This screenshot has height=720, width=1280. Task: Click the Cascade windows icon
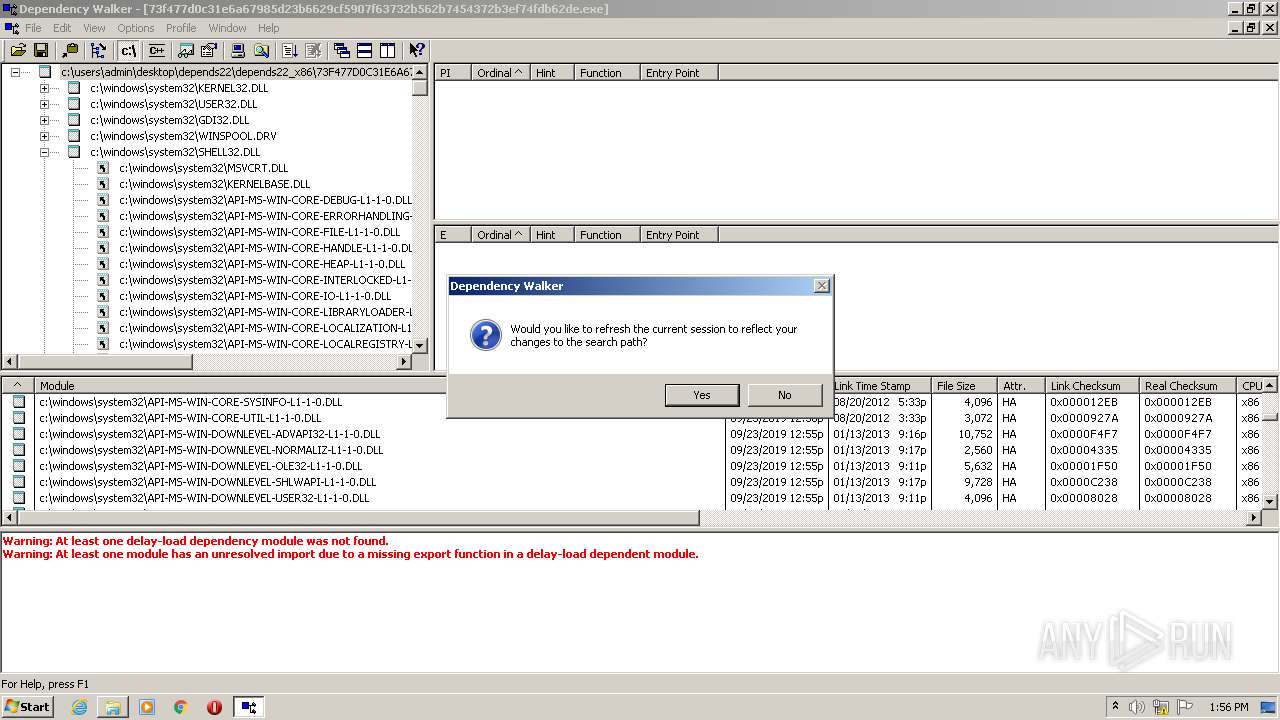tap(342, 50)
